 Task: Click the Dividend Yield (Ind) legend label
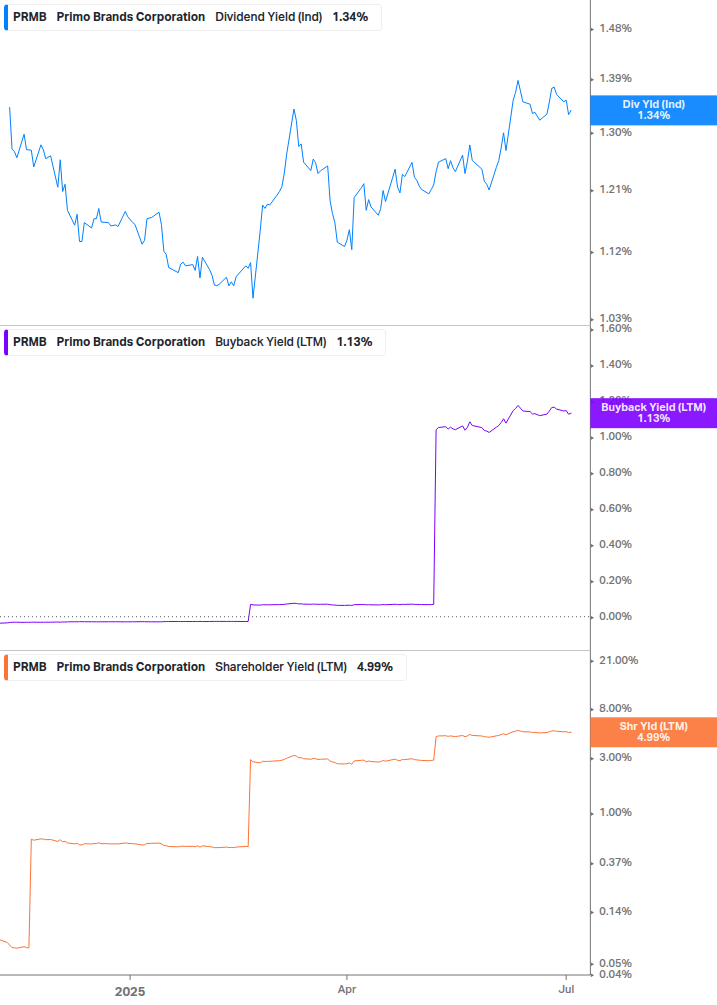click(x=268, y=17)
